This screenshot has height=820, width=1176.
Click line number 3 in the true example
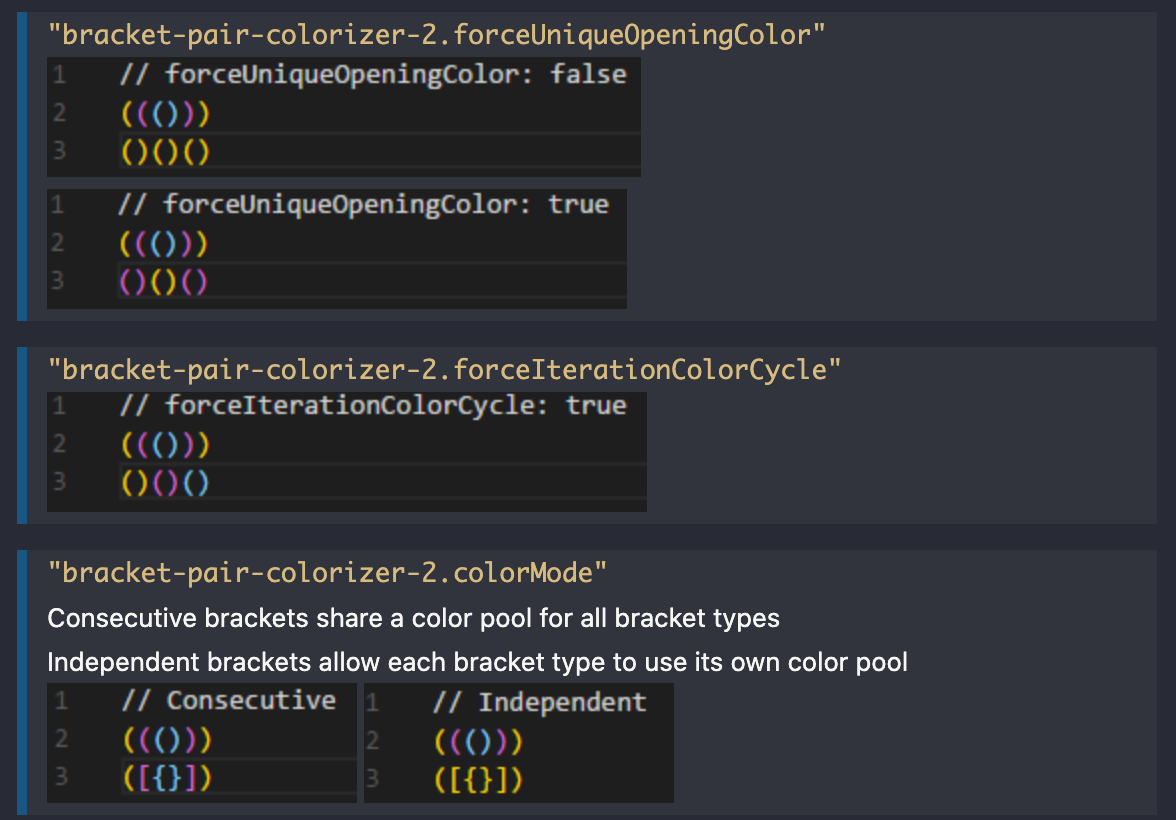point(57,283)
